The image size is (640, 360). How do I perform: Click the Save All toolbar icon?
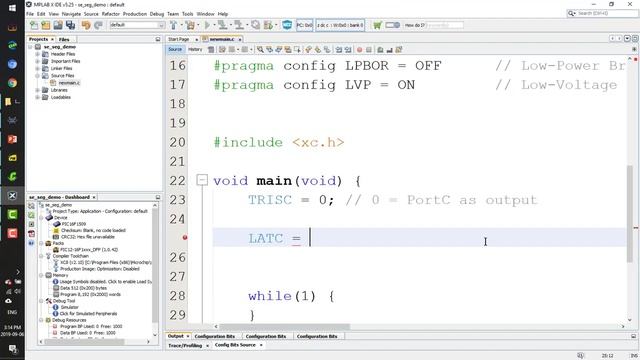(x=71, y=25)
